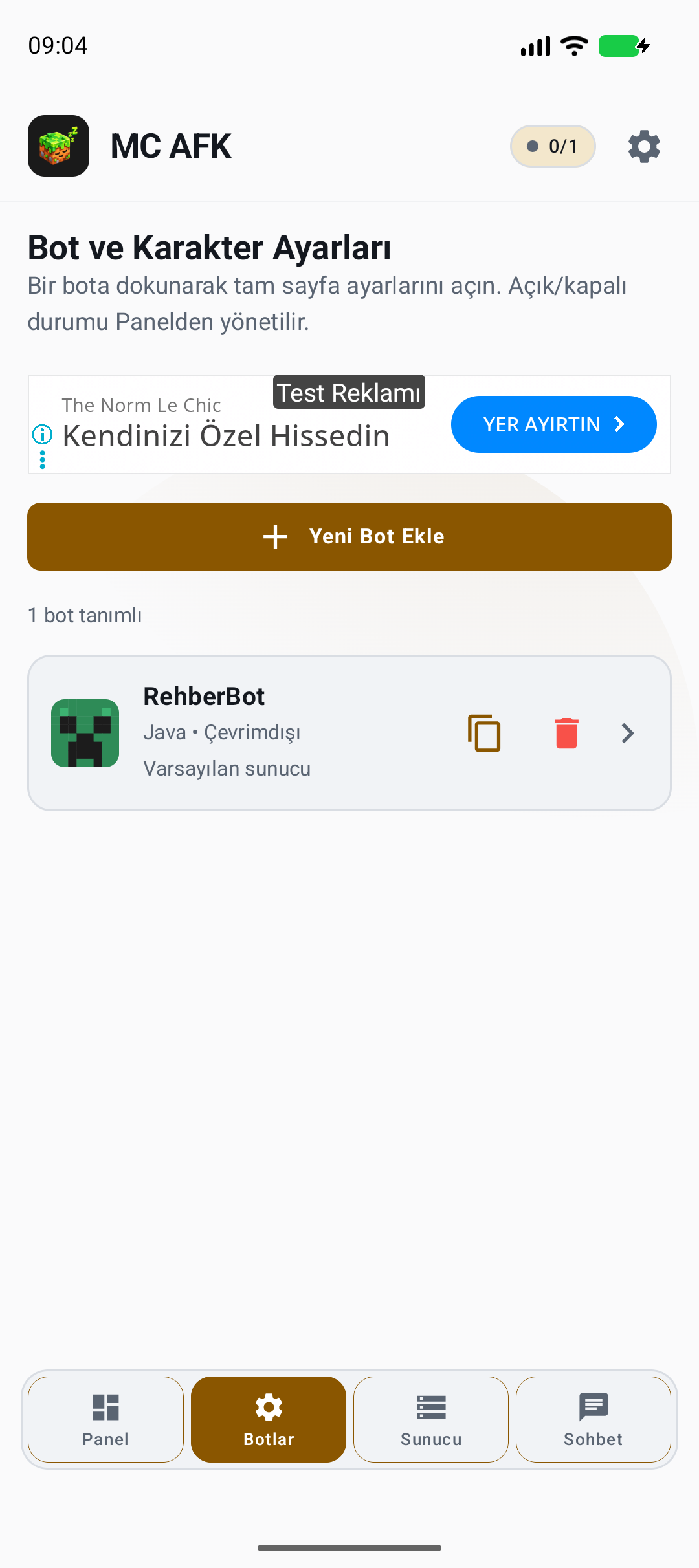The height and width of the screenshot is (1568, 699).
Task: Duplicate RehberBot with the copy icon
Action: 484,733
